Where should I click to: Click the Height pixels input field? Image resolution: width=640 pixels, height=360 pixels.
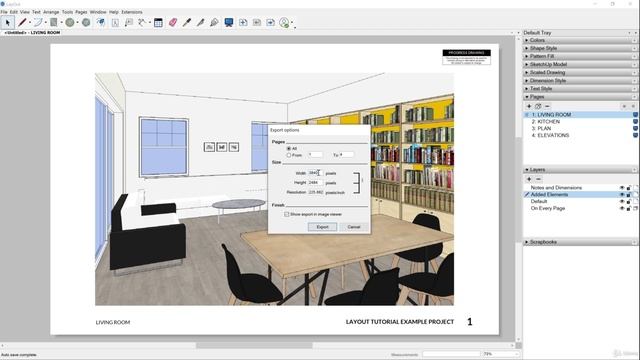tap(316, 183)
